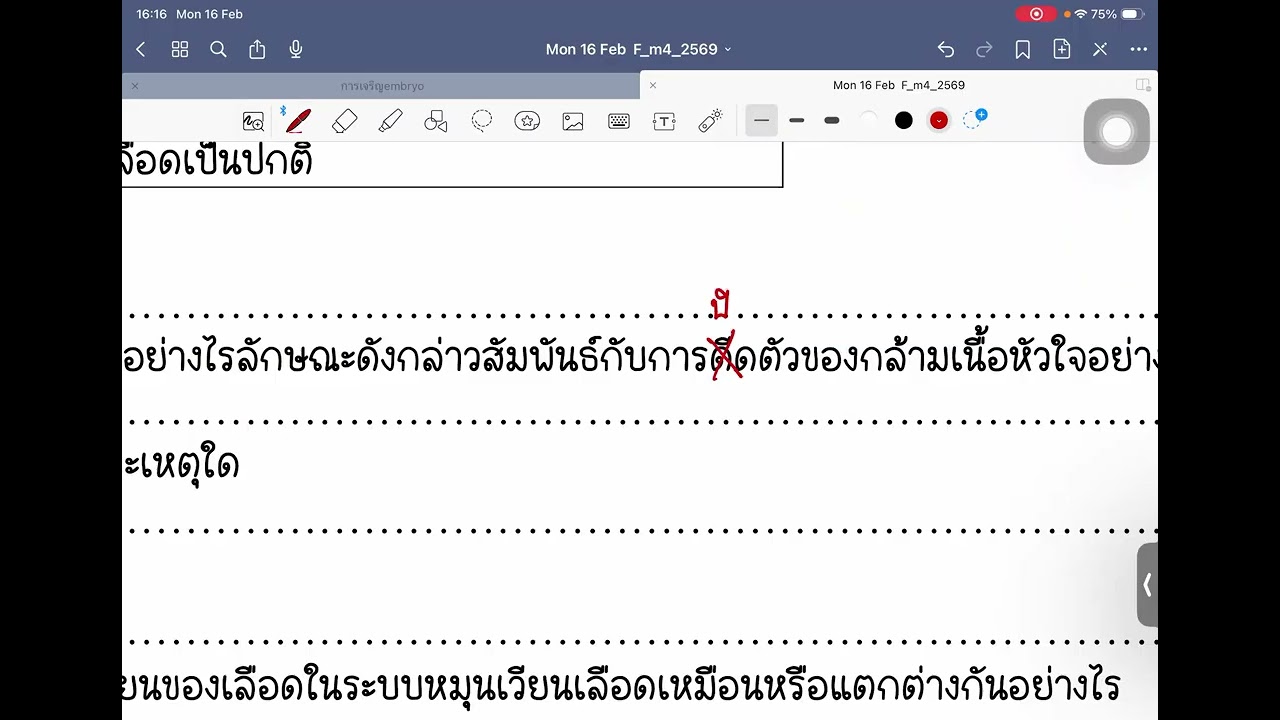Select the Highlighter tool

click(390, 121)
